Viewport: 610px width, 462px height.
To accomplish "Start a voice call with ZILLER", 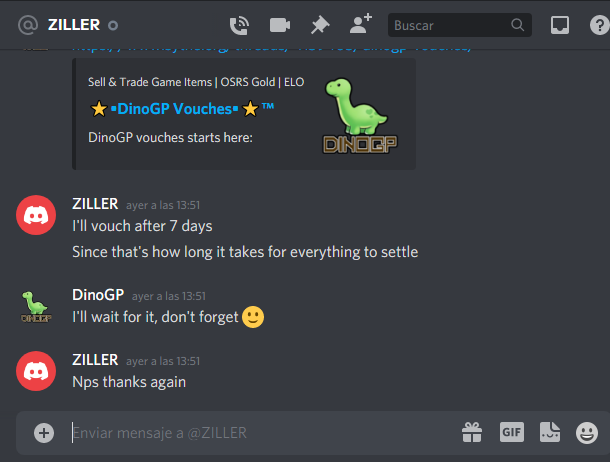I will point(239,26).
